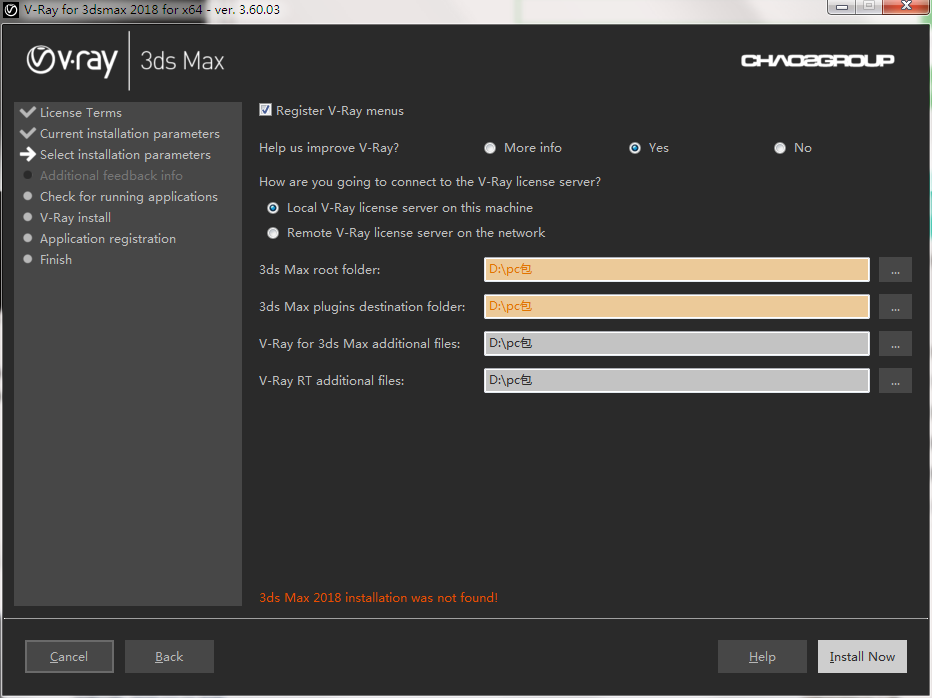Toggle the Register V-Ray menus checkbox
Screen dimensions: 932x698
[265, 110]
